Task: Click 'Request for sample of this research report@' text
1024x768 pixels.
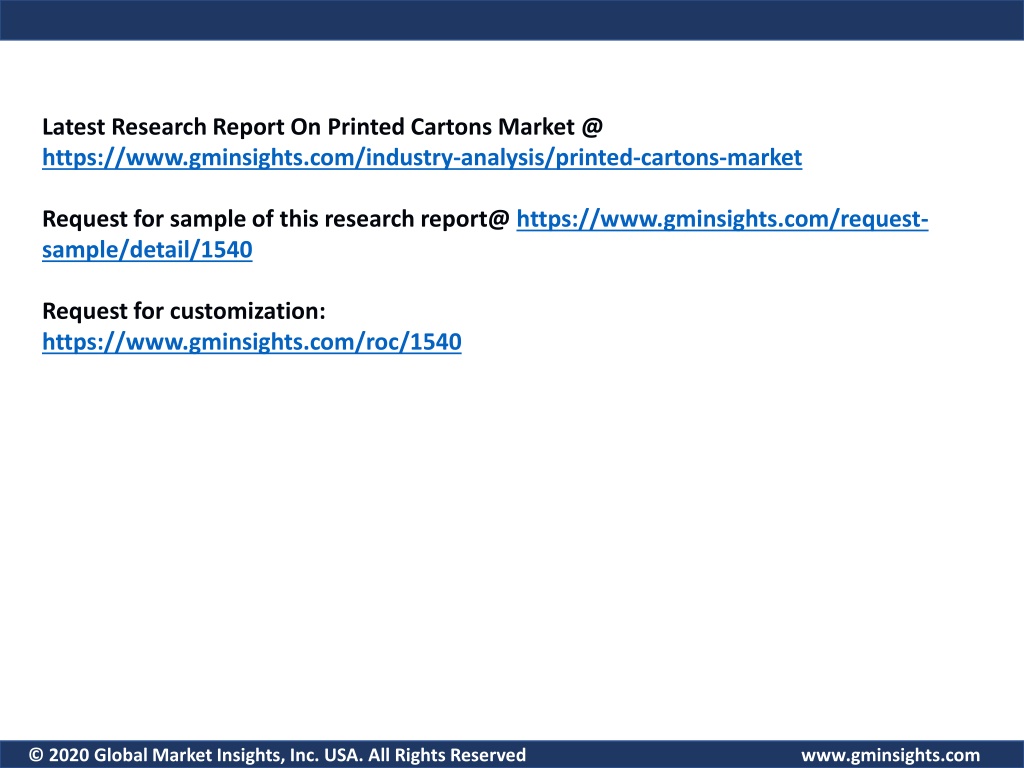Action: pos(276,219)
